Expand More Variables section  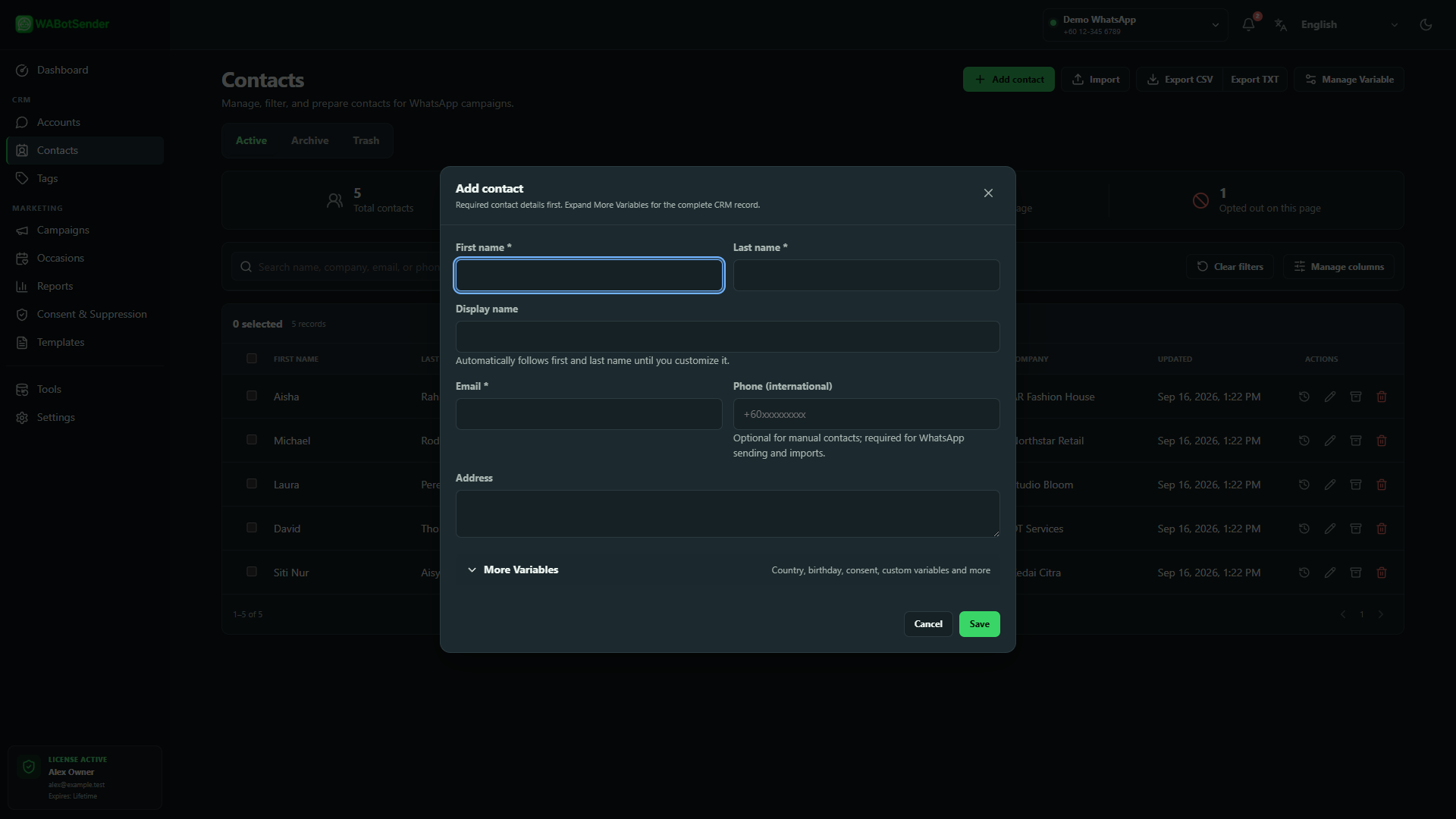(x=728, y=570)
